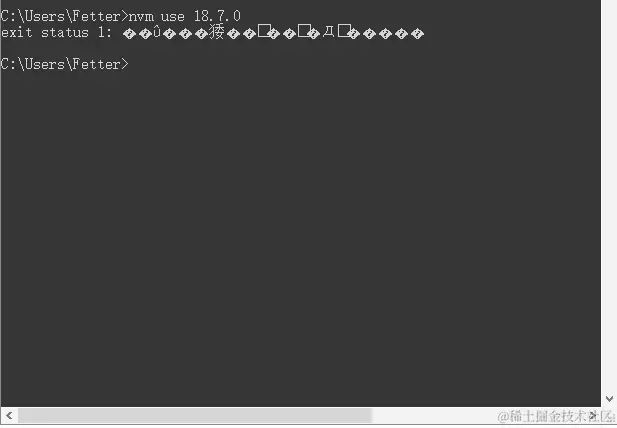The width and height of the screenshot is (617, 428).
Task: Click the 'û' character in the garbled output
Action: (x=157, y=32)
